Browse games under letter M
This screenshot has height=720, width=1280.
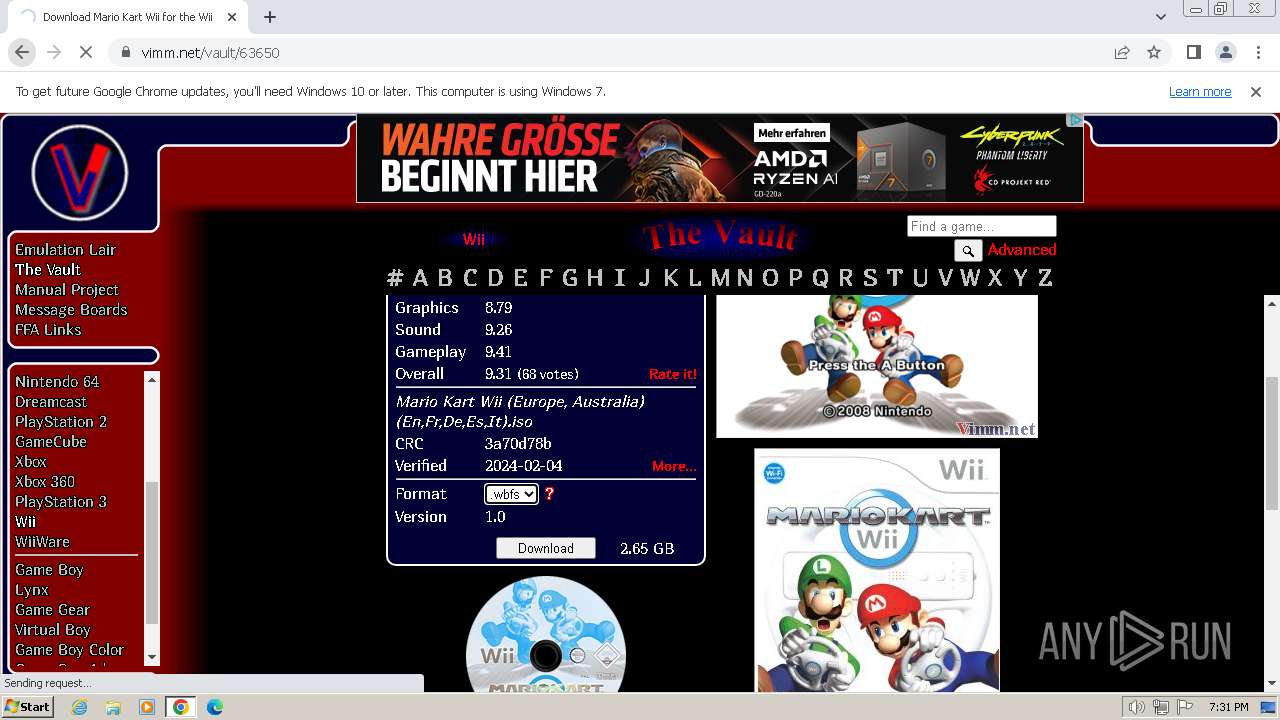[720, 278]
